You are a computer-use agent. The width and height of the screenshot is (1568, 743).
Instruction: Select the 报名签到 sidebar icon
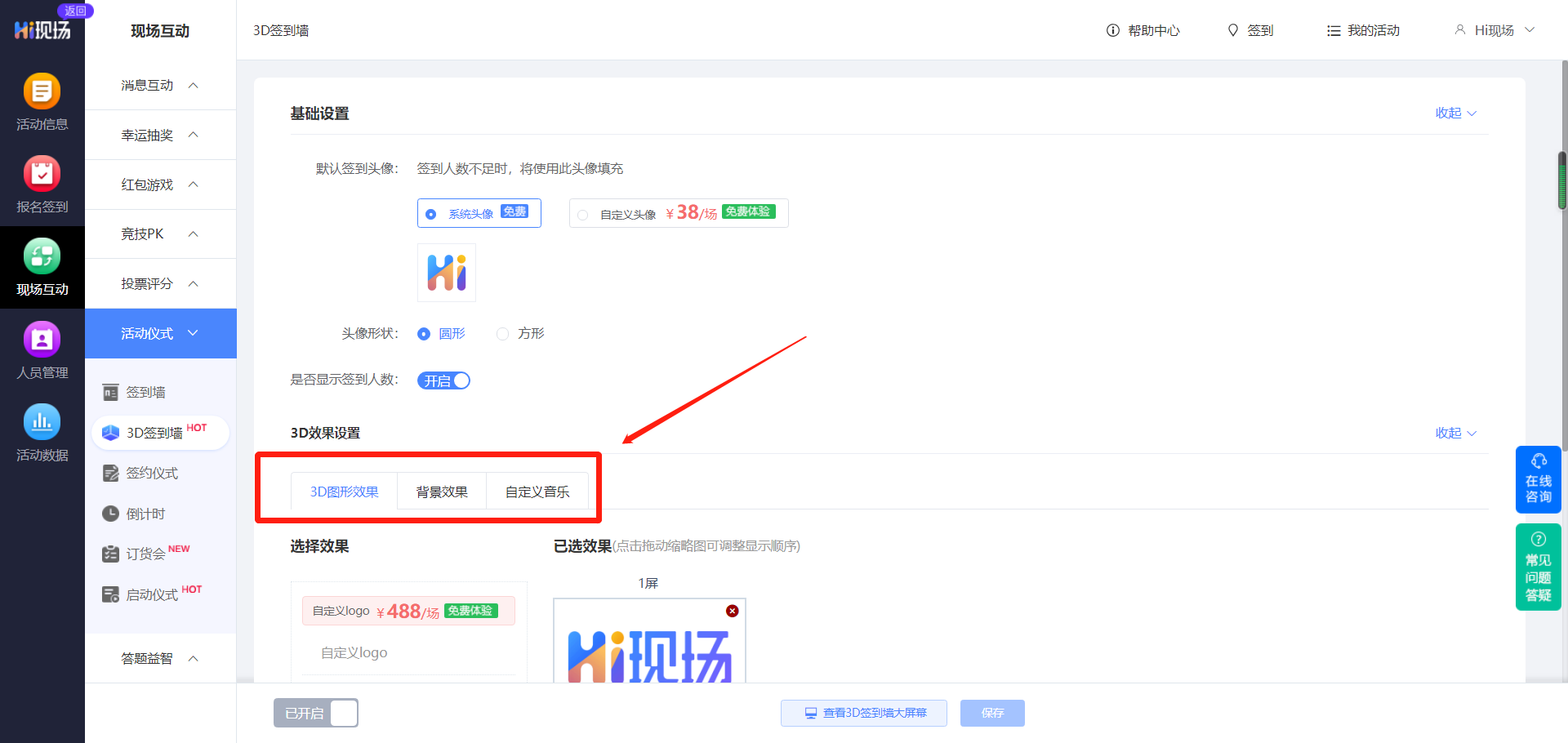coord(42,181)
